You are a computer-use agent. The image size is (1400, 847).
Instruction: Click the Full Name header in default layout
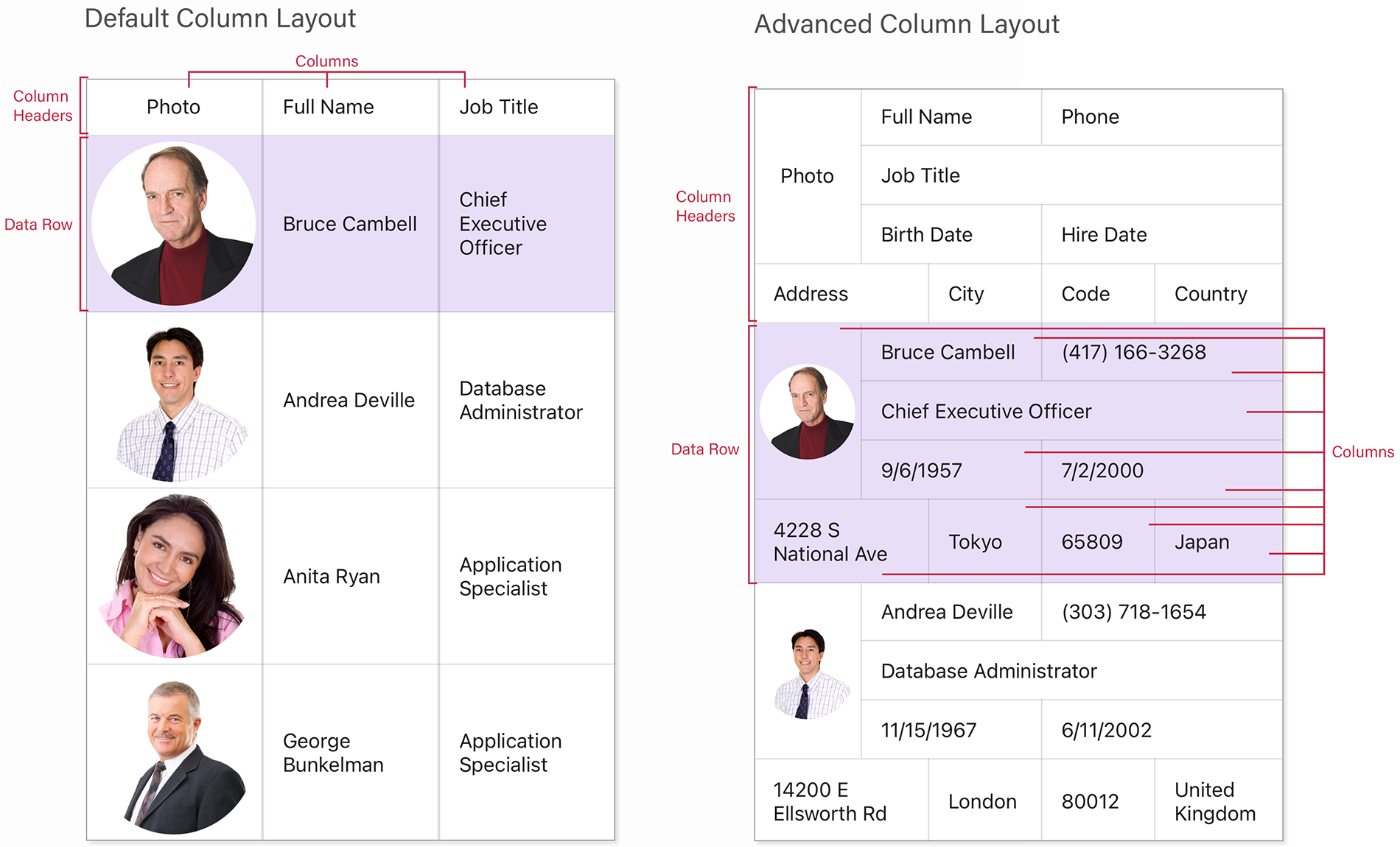[x=329, y=108]
